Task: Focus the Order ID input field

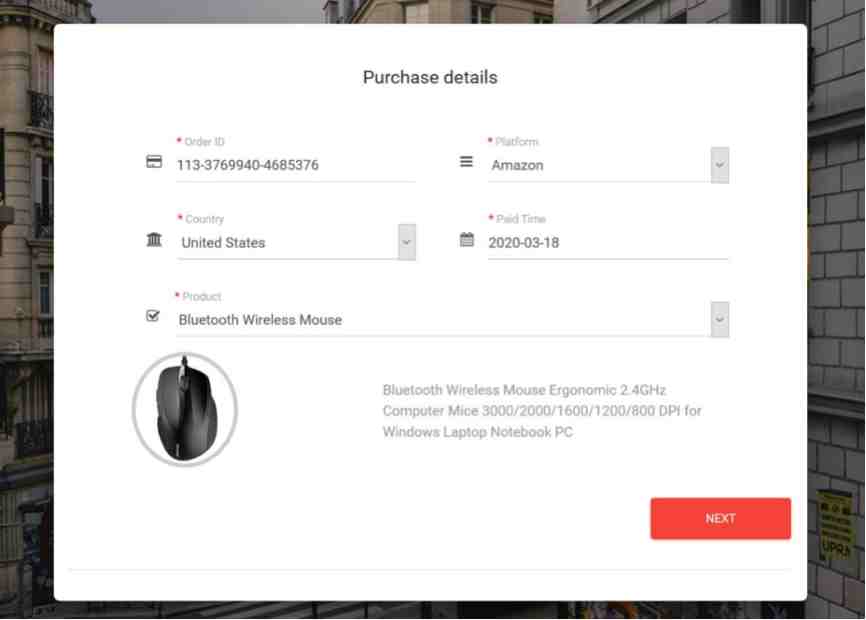Action: [x=295, y=165]
